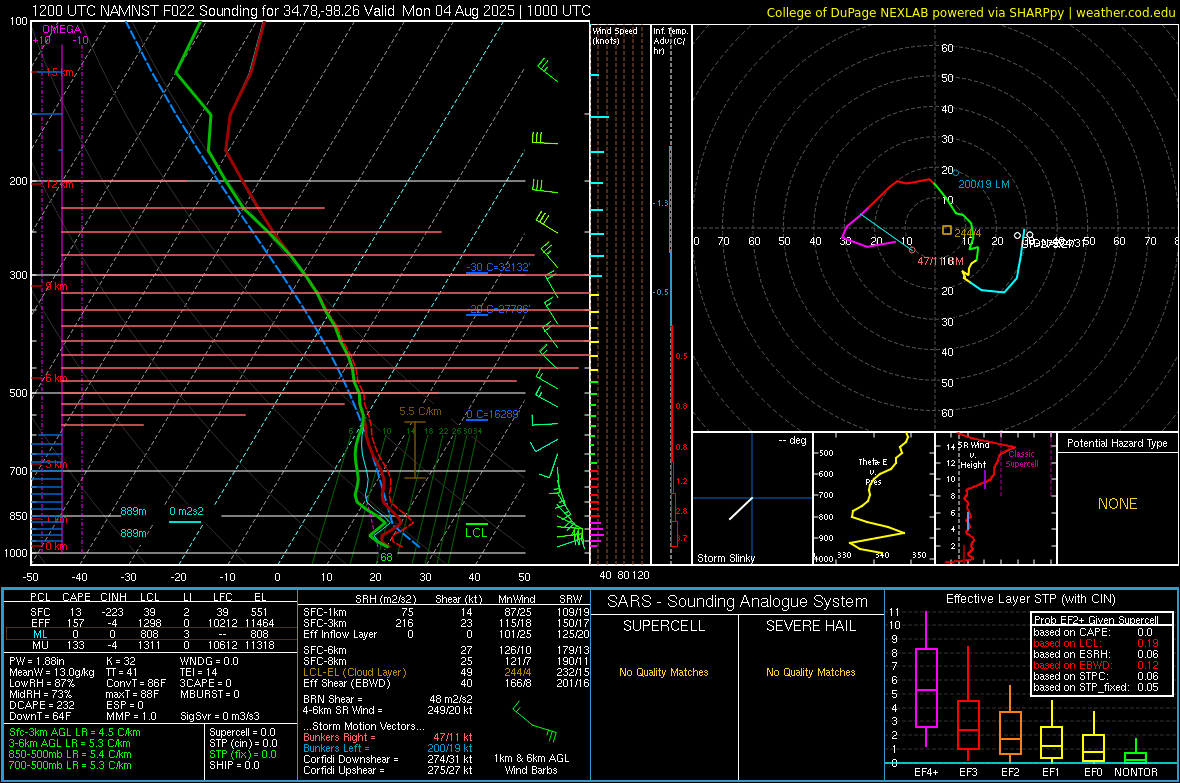Select Sfc-3km AGL LR = 4.5 C/km
The width and height of the screenshot is (1180, 783).
tap(75, 732)
